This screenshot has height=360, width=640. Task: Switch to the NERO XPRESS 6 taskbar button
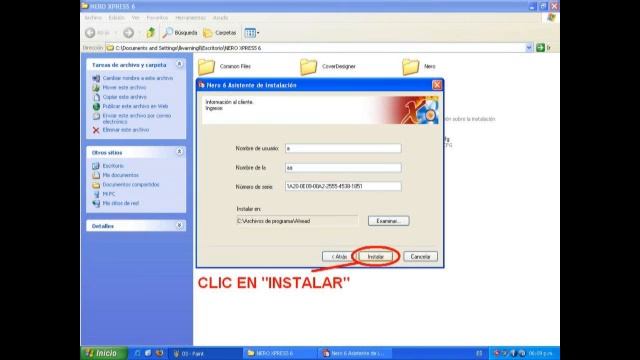280,353
